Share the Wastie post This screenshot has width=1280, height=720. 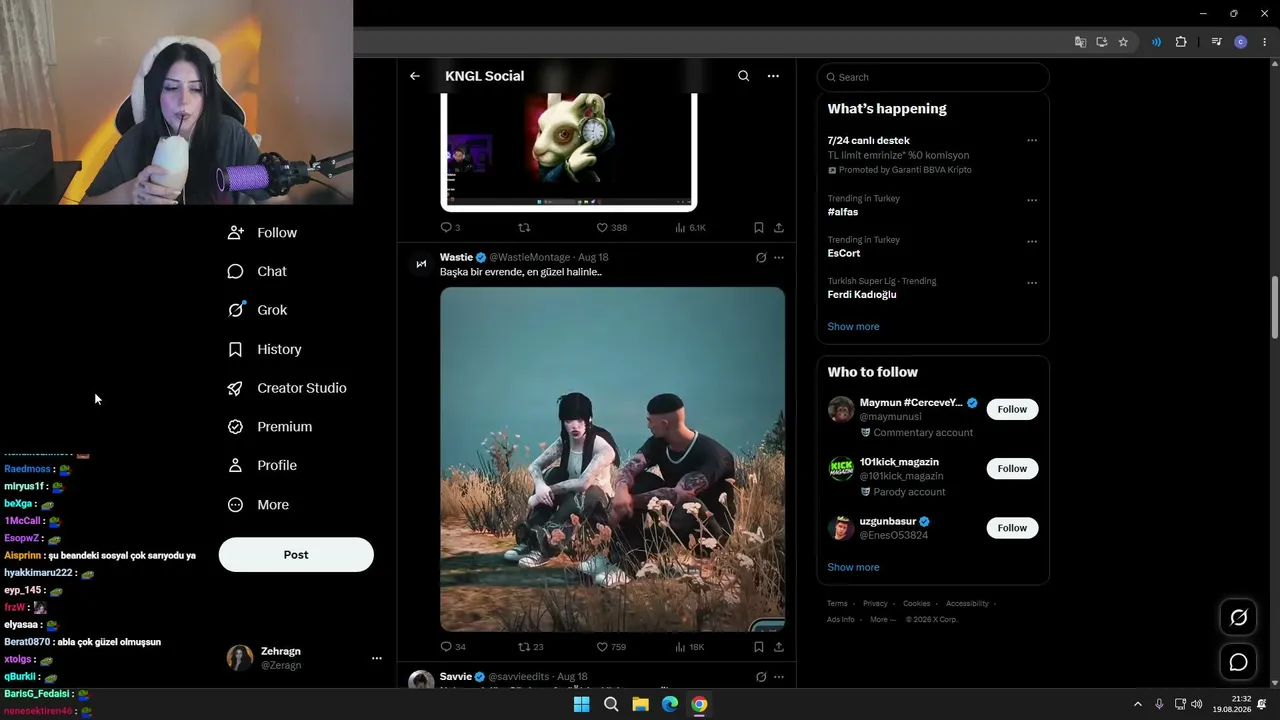pyautogui.click(x=779, y=647)
